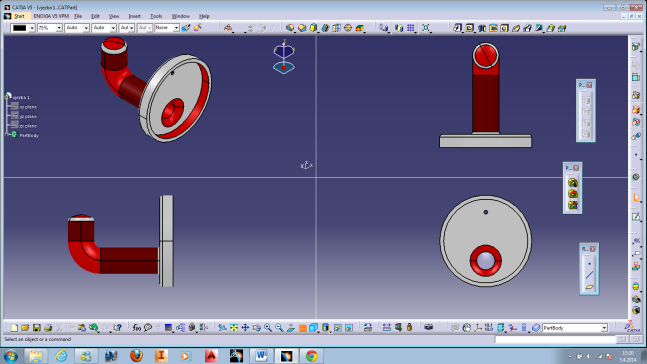Select the Point tool in floating toolbar

pos(589,264)
